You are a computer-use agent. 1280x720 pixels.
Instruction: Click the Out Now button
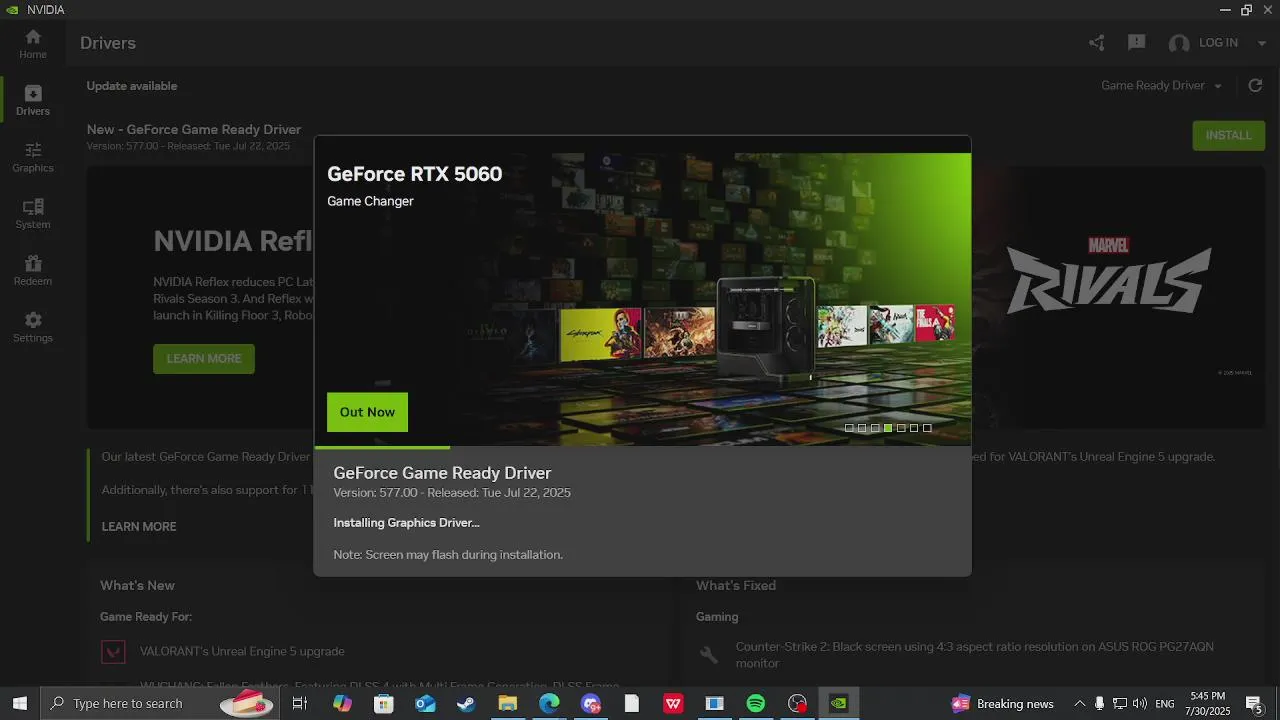point(367,412)
